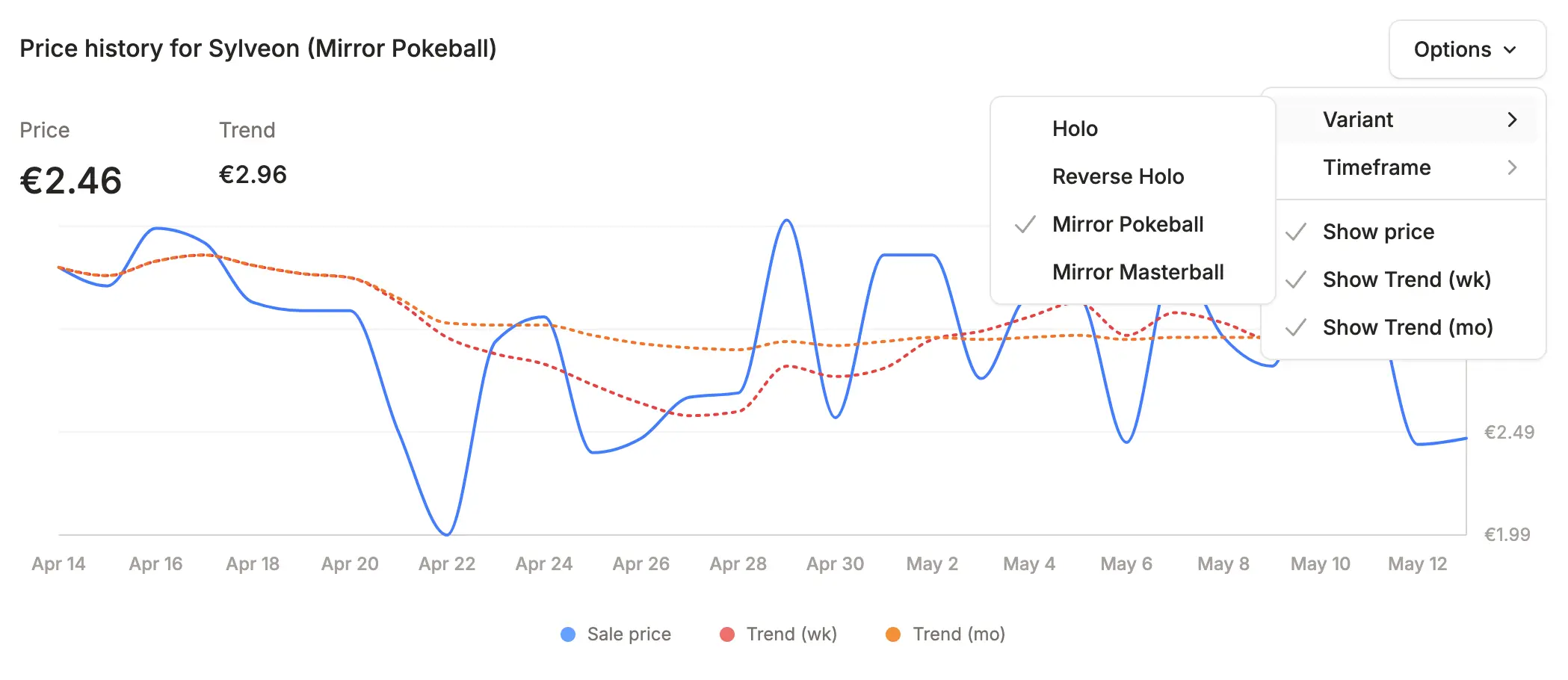Toggle Show Trend (wk) option
This screenshot has width=1568, height=680.
(x=1406, y=279)
